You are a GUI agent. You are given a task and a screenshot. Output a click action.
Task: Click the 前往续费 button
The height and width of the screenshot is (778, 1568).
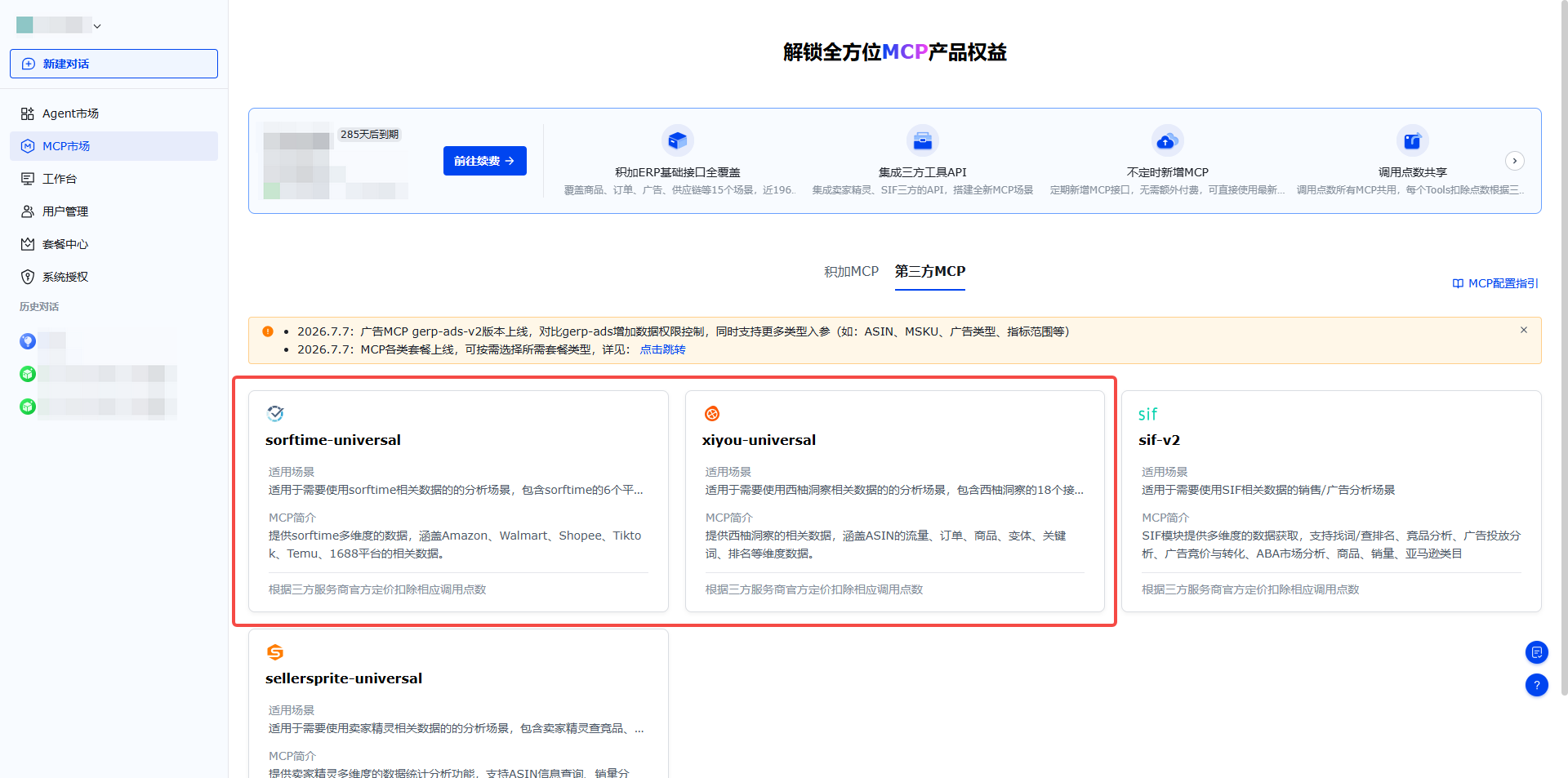pyautogui.click(x=485, y=161)
